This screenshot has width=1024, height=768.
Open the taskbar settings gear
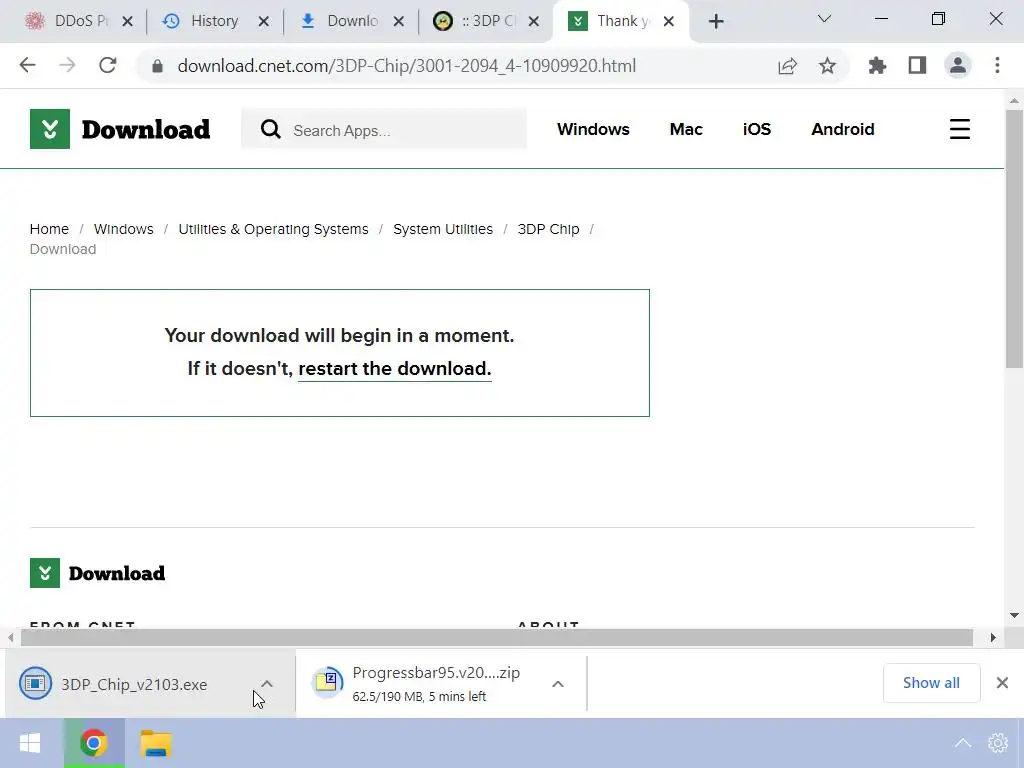click(998, 743)
